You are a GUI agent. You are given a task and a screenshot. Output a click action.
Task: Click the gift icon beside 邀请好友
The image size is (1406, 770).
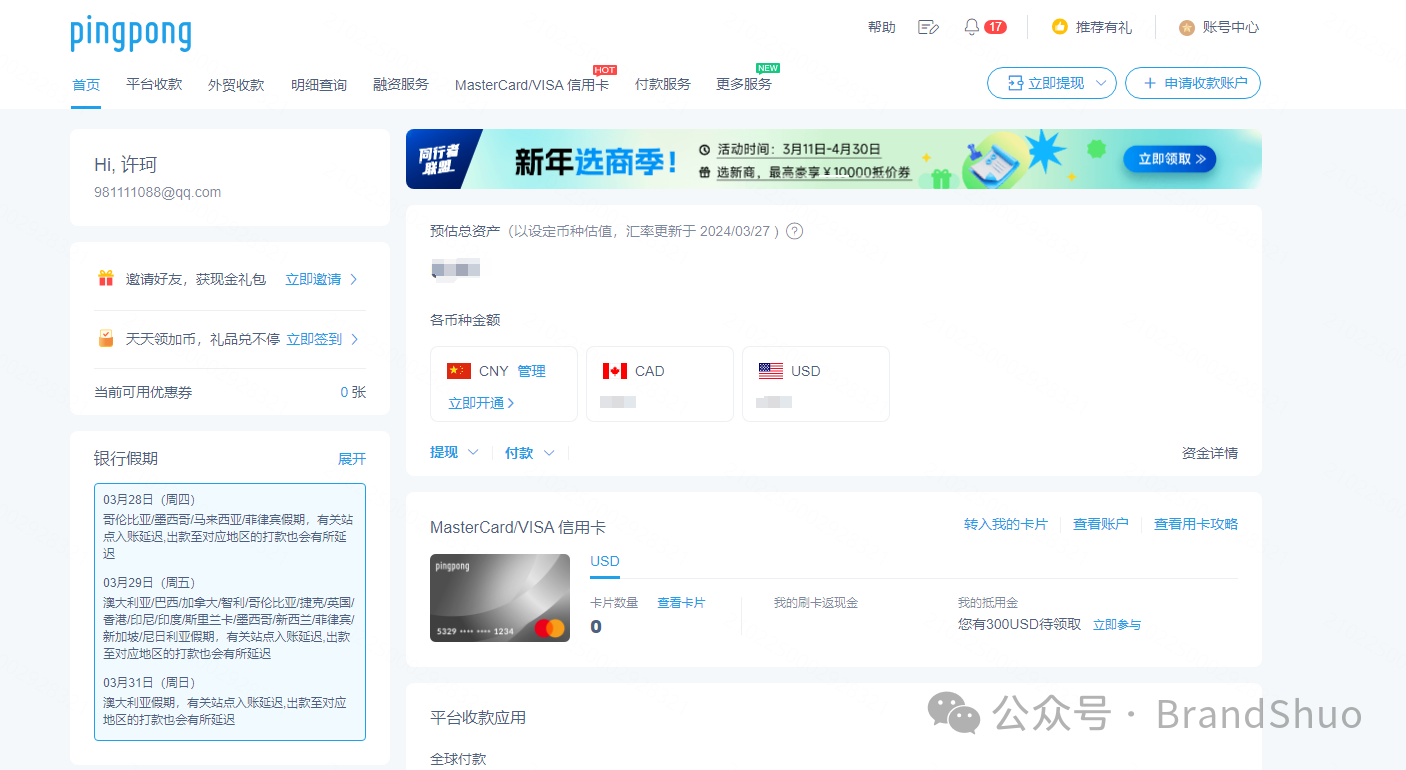[106, 278]
